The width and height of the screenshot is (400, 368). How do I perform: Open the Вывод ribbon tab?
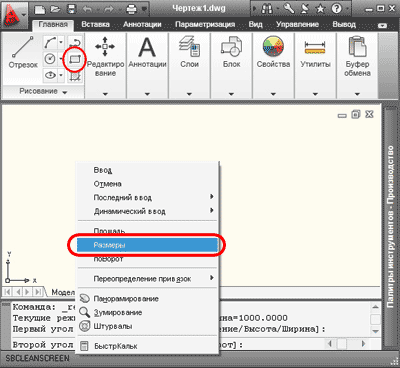coord(344,24)
